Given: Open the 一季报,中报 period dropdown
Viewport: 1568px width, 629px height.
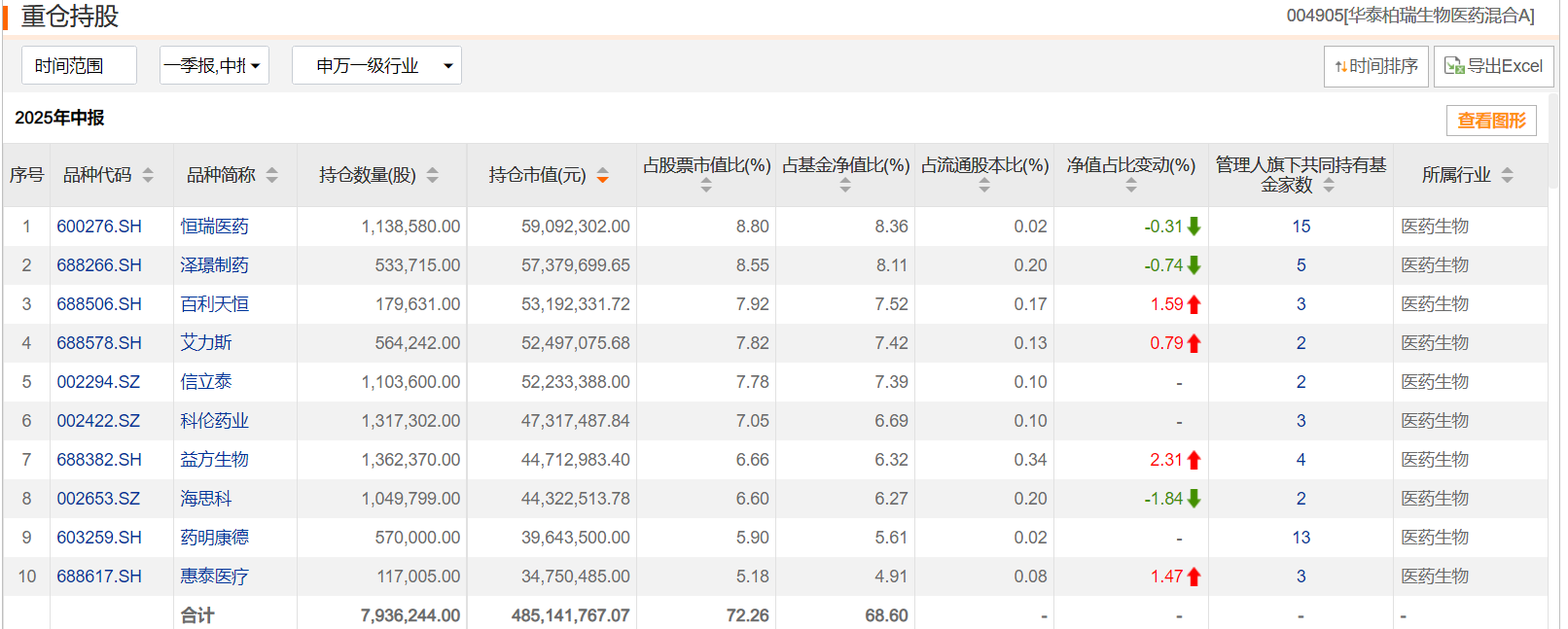Looking at the screenshot, I should coord(214,65).
